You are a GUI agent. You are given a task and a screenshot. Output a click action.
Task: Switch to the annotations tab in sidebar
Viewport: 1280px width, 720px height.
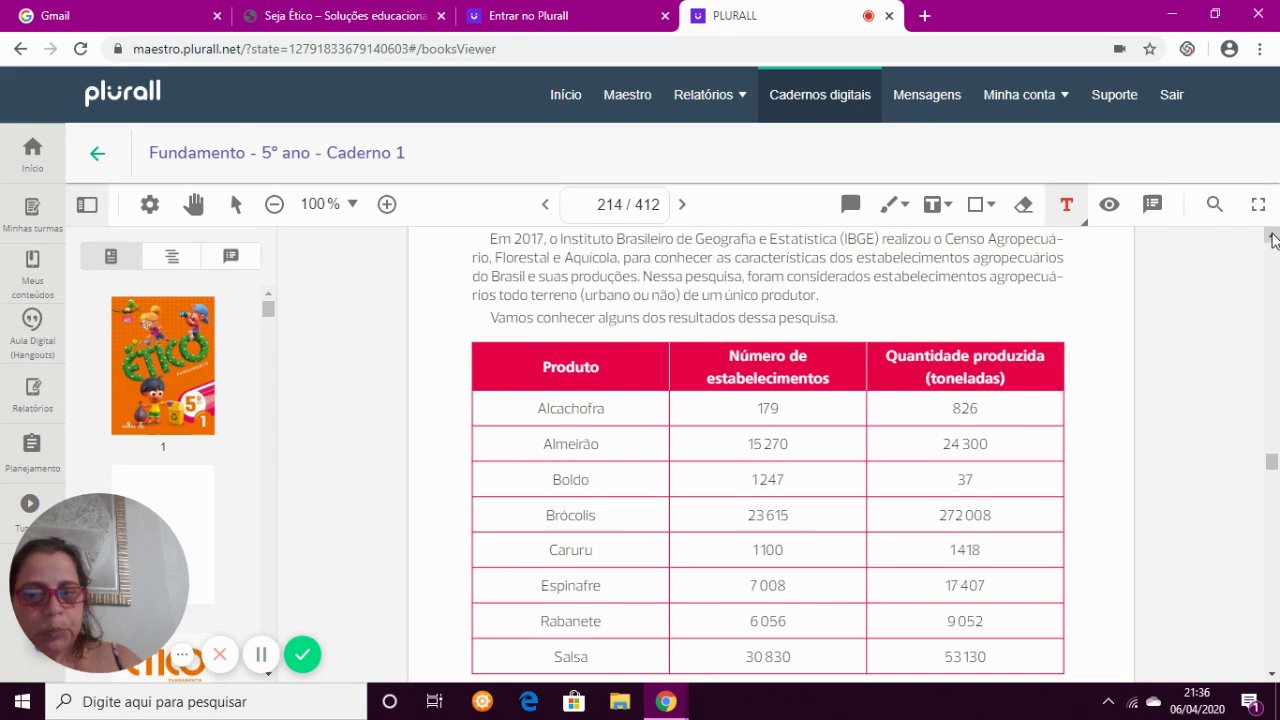pos(231,256)
